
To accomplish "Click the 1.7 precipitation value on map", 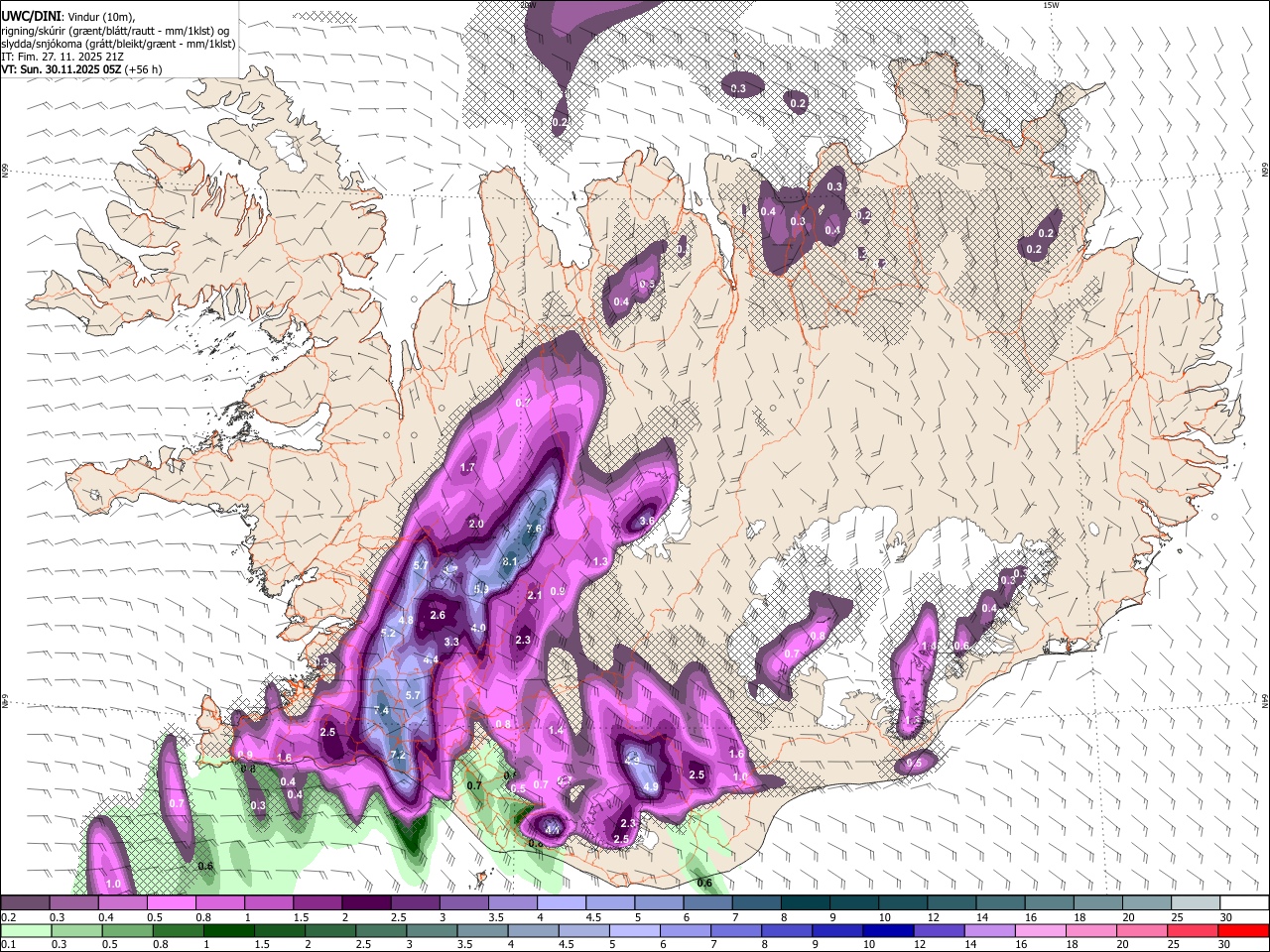I will tap(468, 467).
